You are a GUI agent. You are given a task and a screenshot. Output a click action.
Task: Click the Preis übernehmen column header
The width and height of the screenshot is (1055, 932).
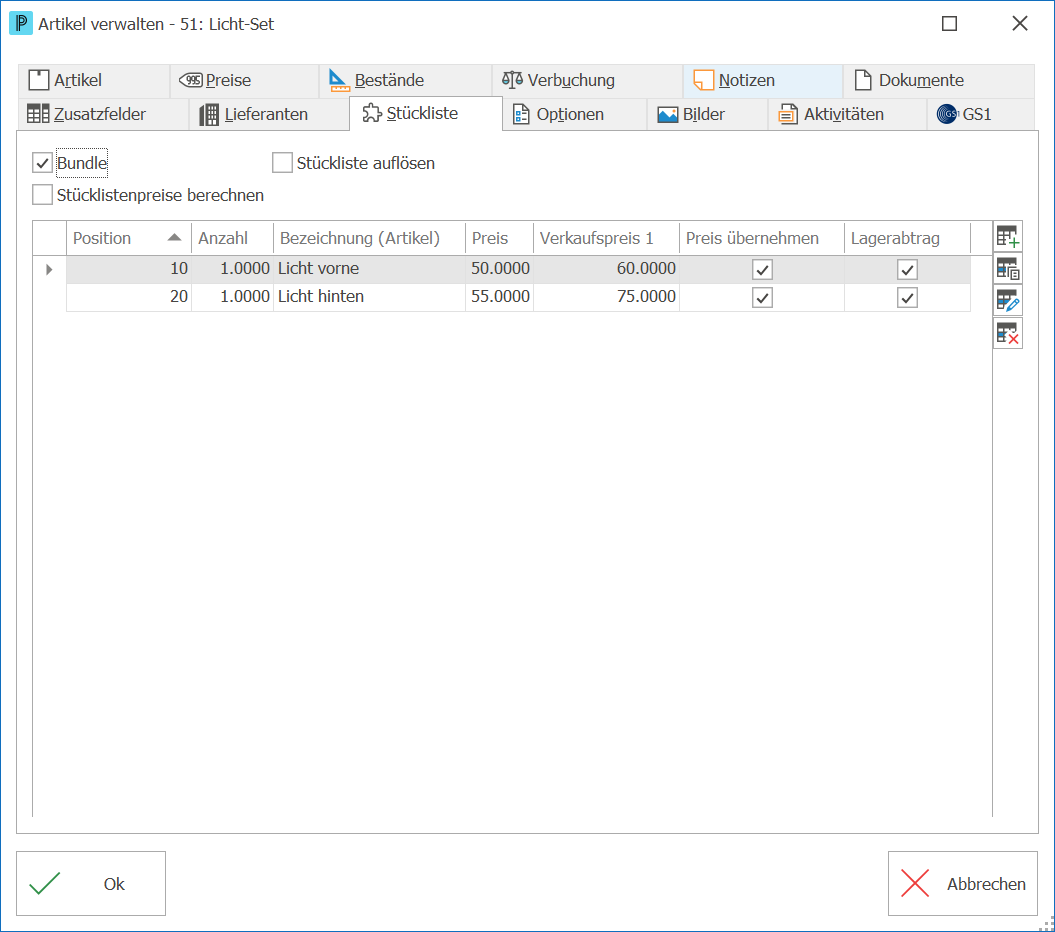point(762,238)
